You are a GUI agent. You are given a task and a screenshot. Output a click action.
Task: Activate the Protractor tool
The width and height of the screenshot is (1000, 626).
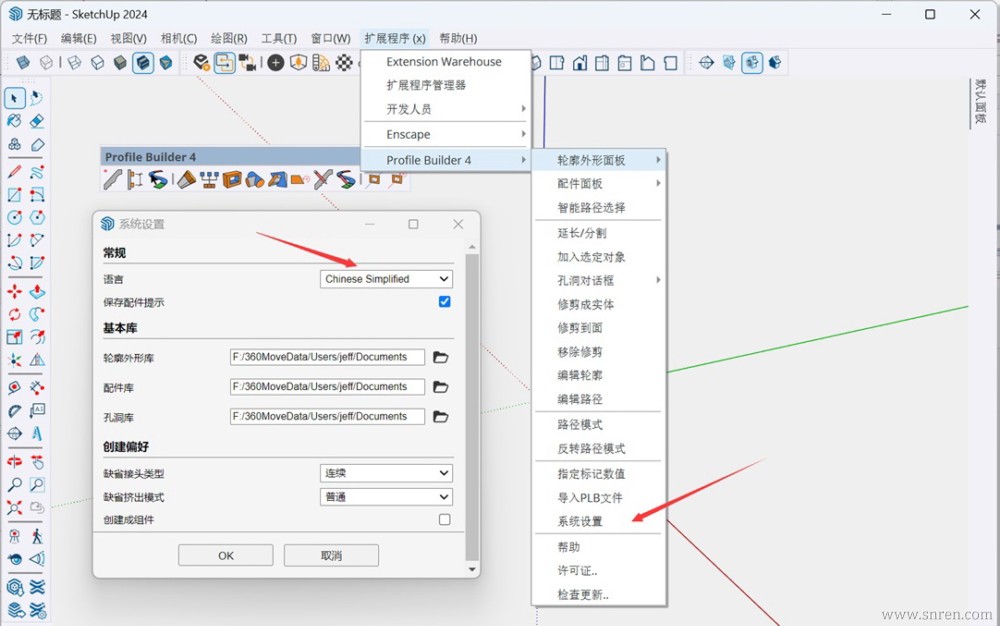click(x=15, y=411)
